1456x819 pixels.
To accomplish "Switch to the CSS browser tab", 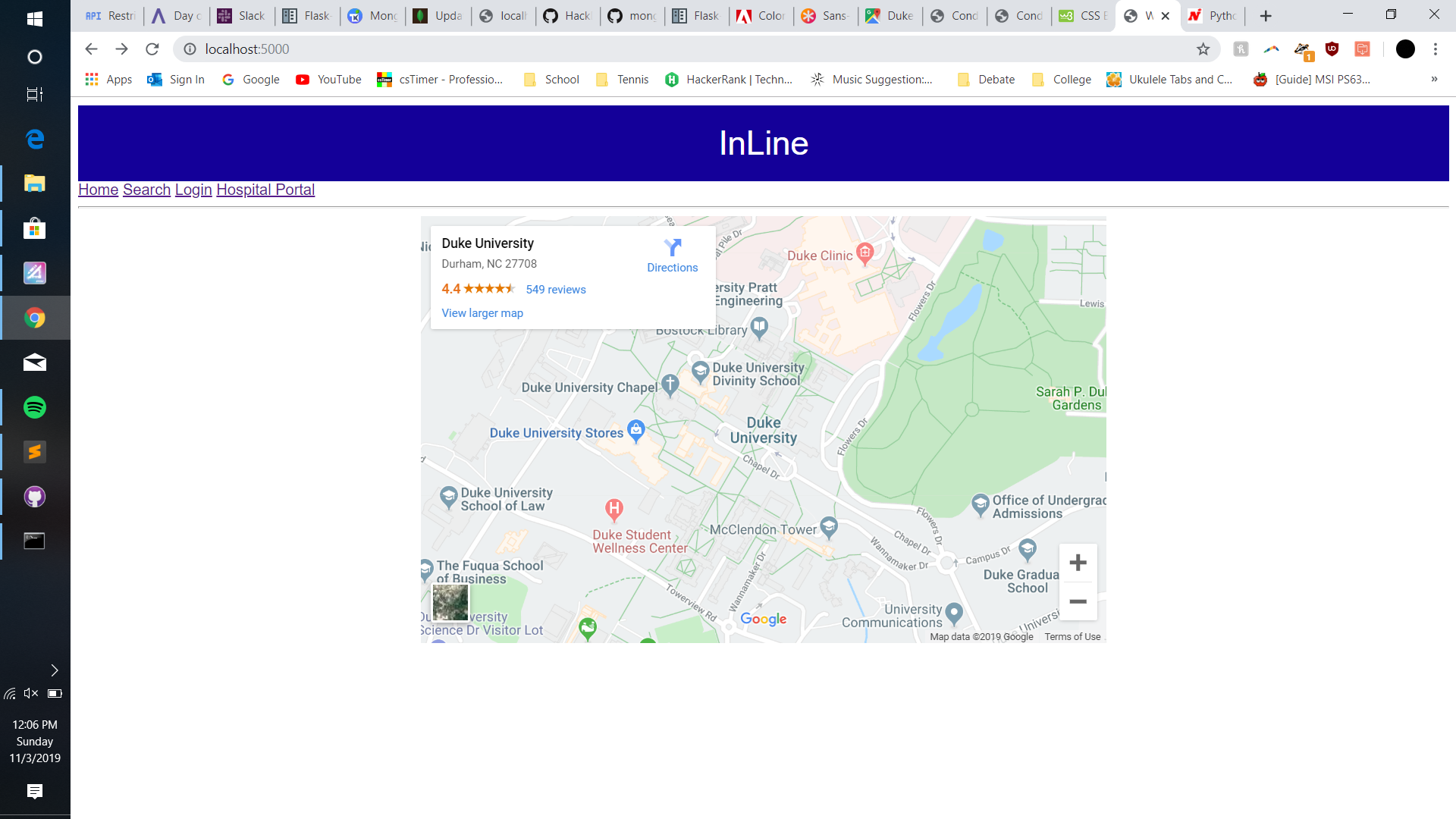I will coord(1082,16).
